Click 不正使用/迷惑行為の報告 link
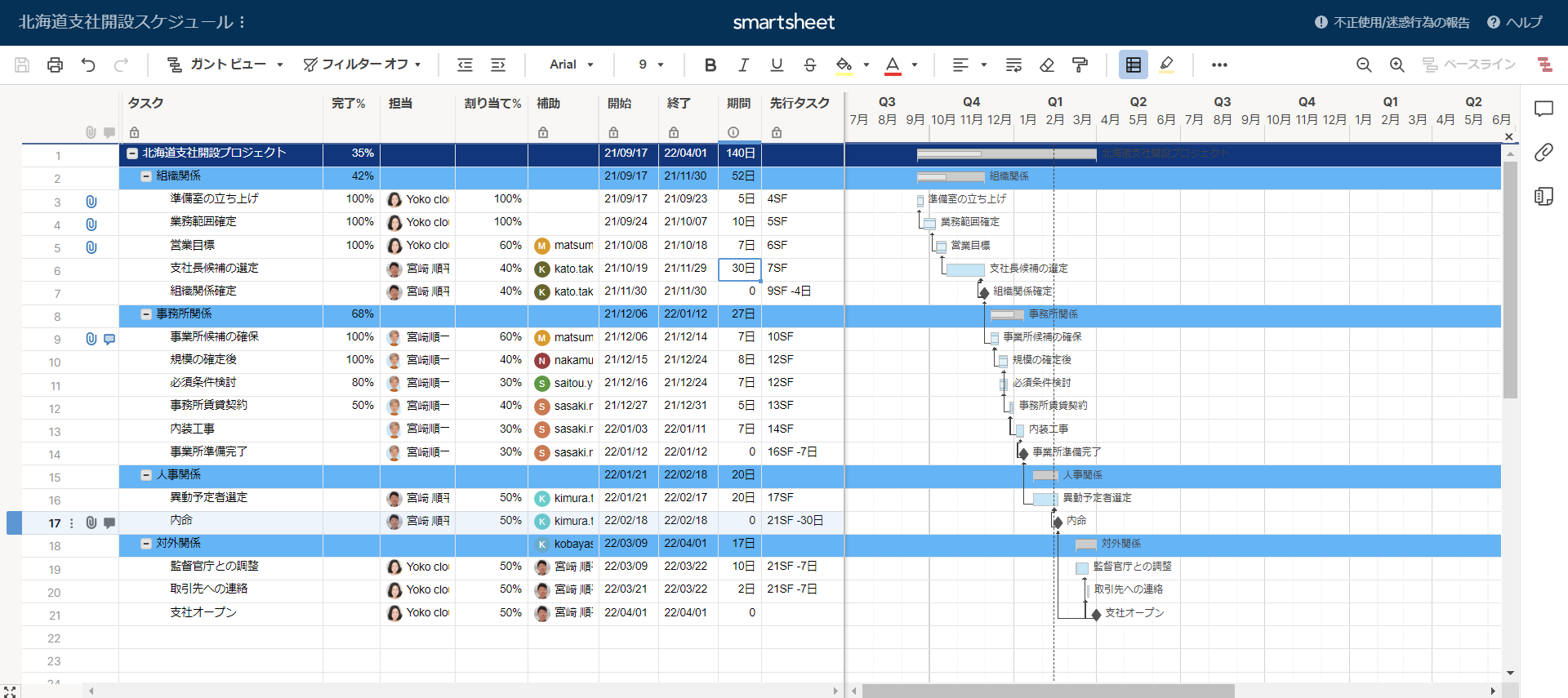Image resolution: width=1568 pixels, height=698 pixels. coord(1392,22)
